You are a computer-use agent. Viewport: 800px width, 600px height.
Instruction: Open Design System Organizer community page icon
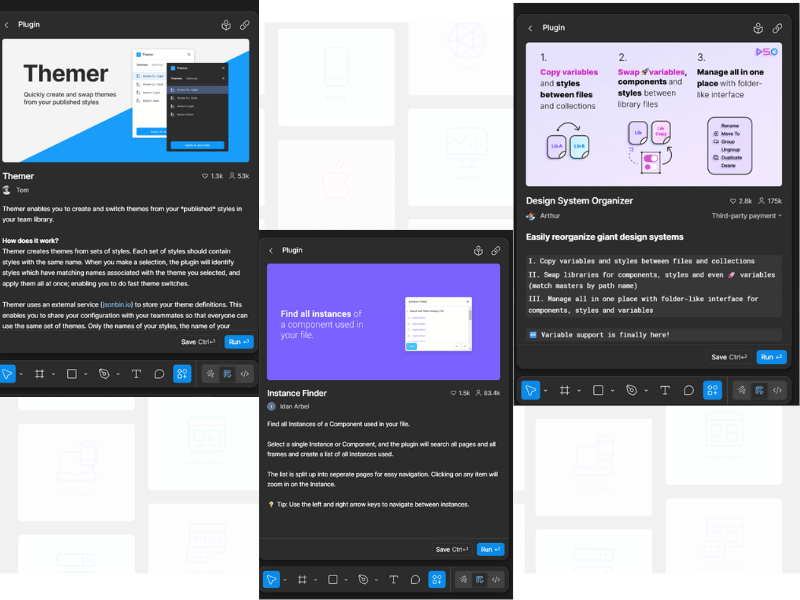click(758, 29)
